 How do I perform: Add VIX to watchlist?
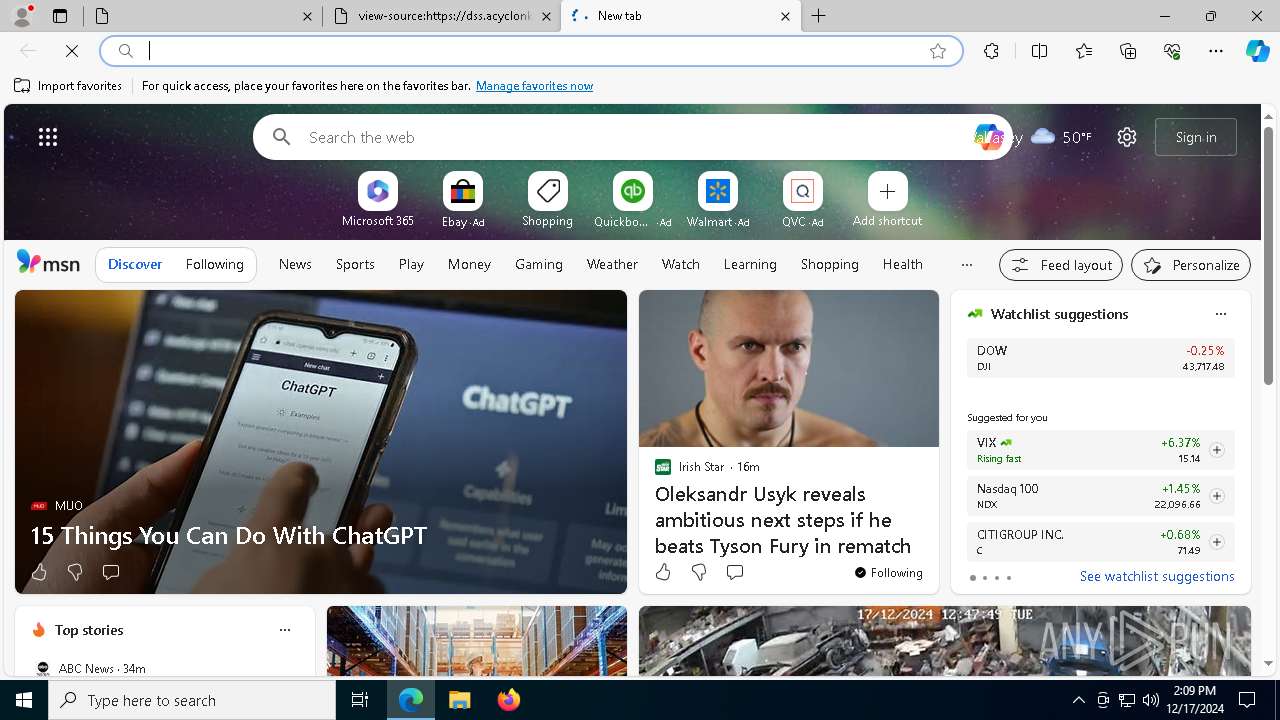(1217, 450)
